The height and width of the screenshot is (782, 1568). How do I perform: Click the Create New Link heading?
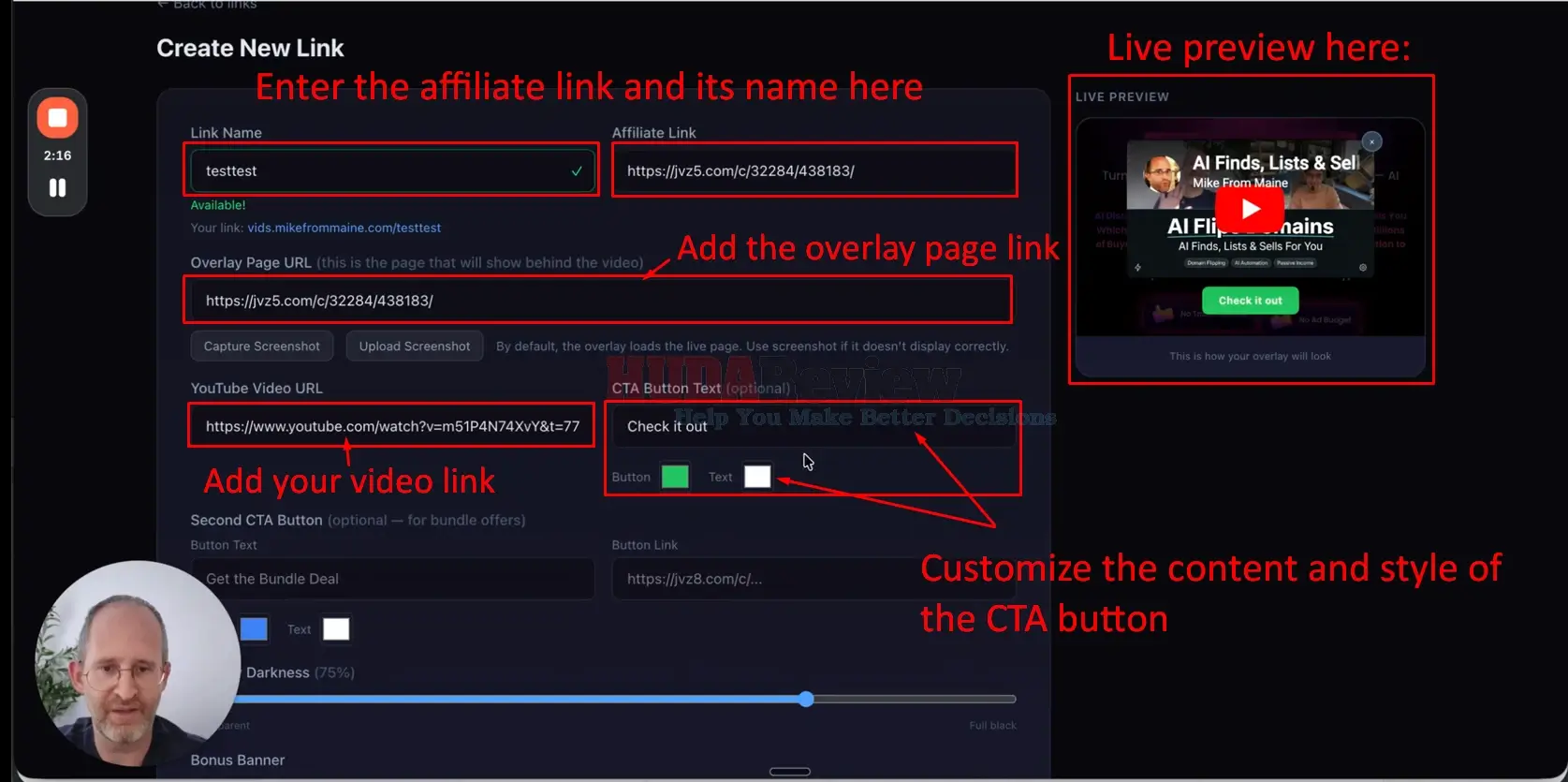pyautogui.click(x=250, y=48)
